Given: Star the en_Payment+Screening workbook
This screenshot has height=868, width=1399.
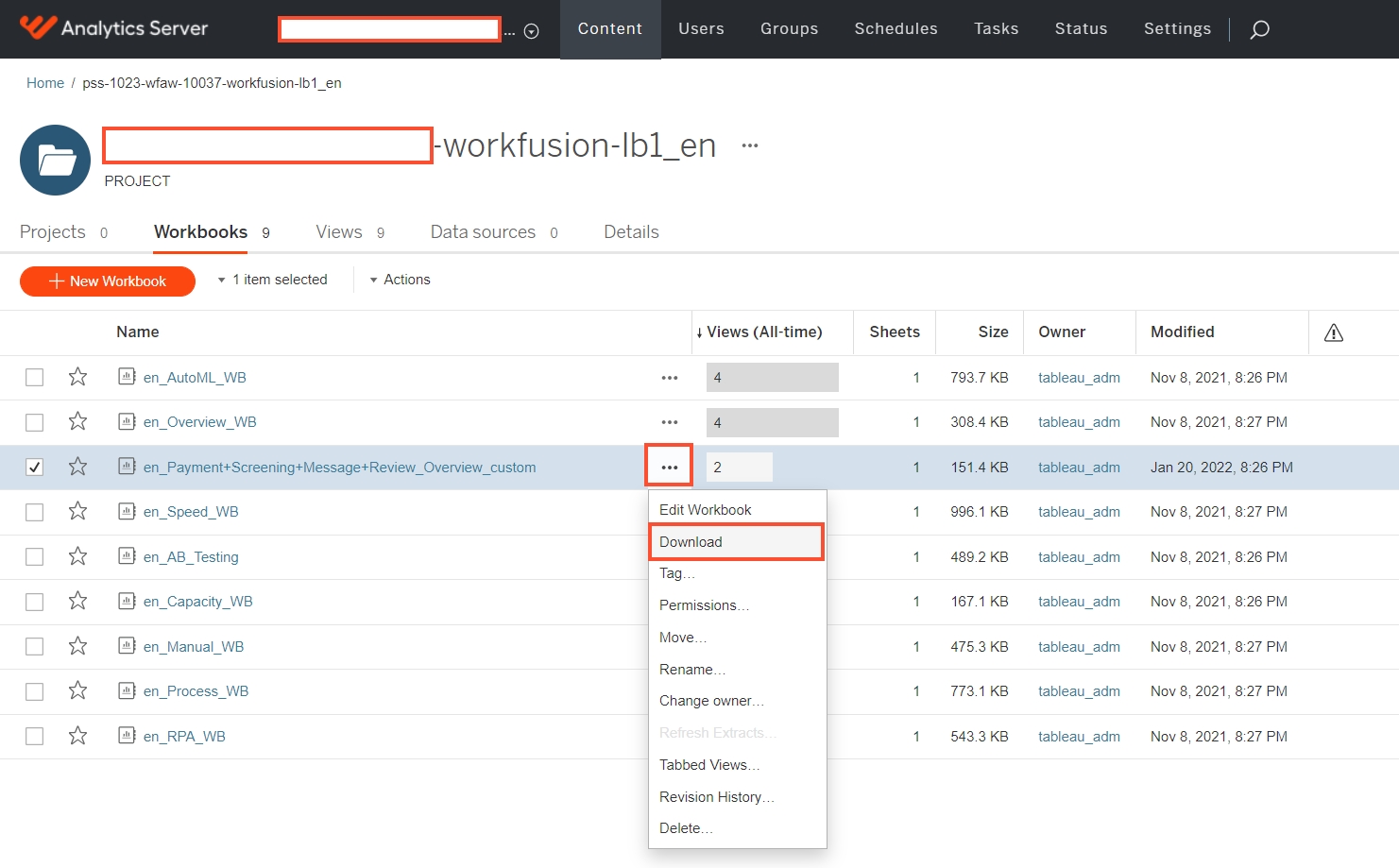Looking at the screenshot, I should click(x=77, y=467).
